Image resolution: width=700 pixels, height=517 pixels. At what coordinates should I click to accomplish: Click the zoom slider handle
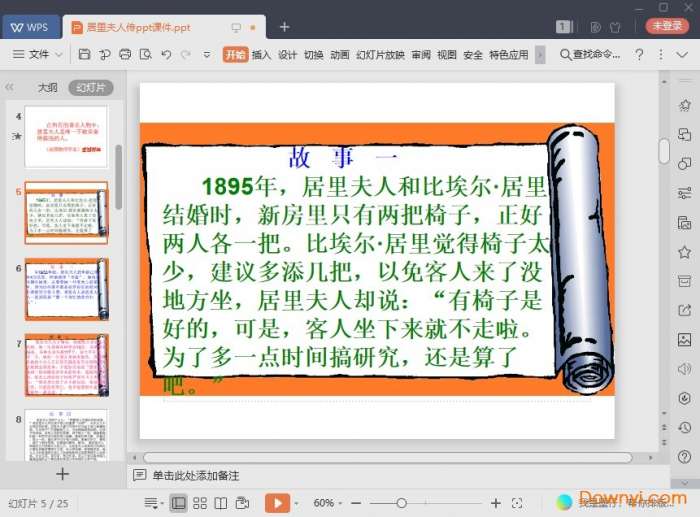(401, 503)
